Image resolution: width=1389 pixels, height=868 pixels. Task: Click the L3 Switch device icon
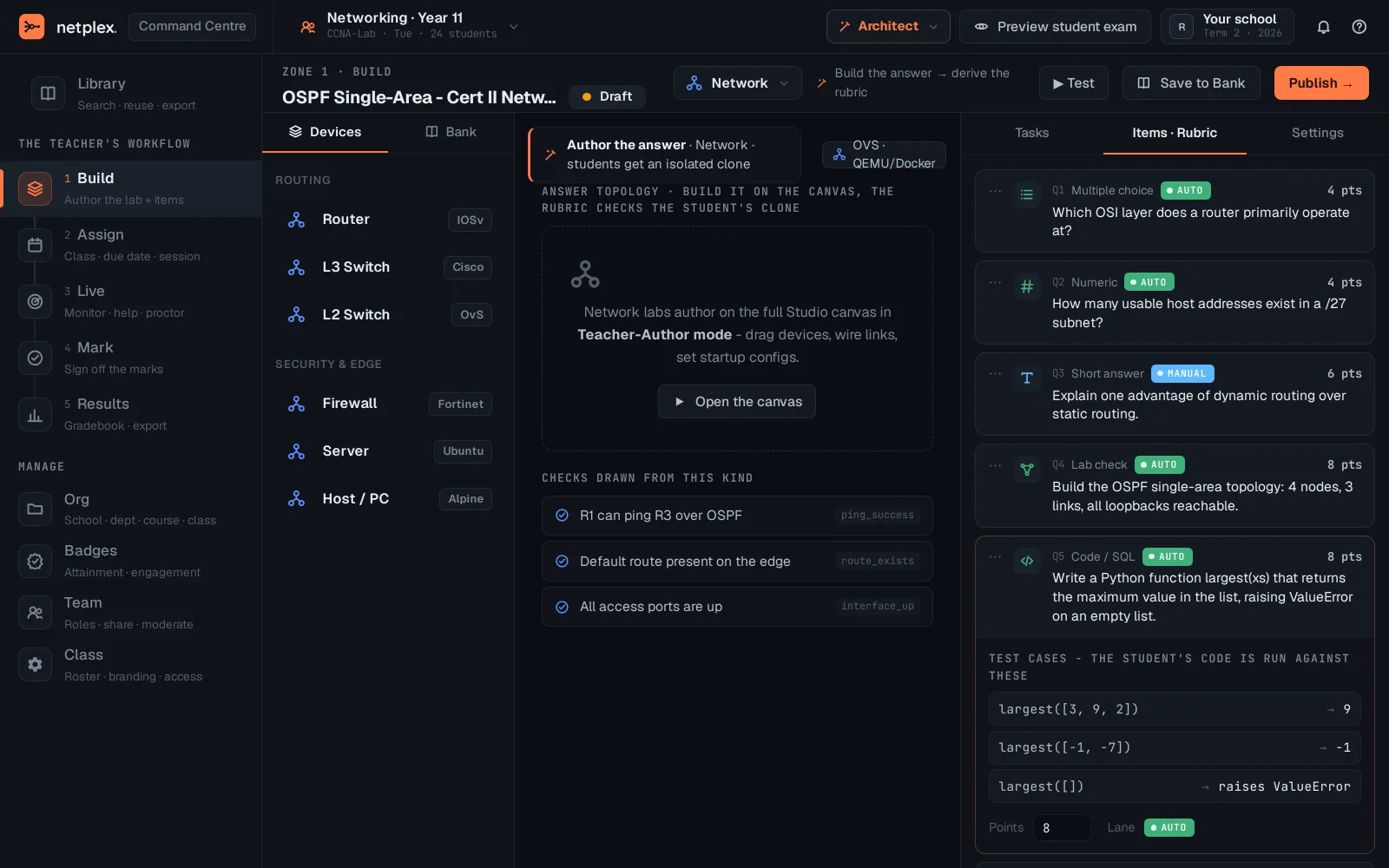[296, 267]
